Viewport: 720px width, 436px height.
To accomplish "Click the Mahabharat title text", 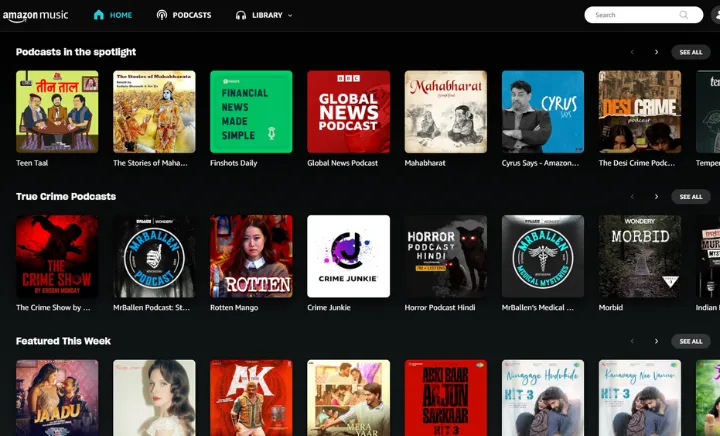I will pyautogui.click(x=425, y=163).
